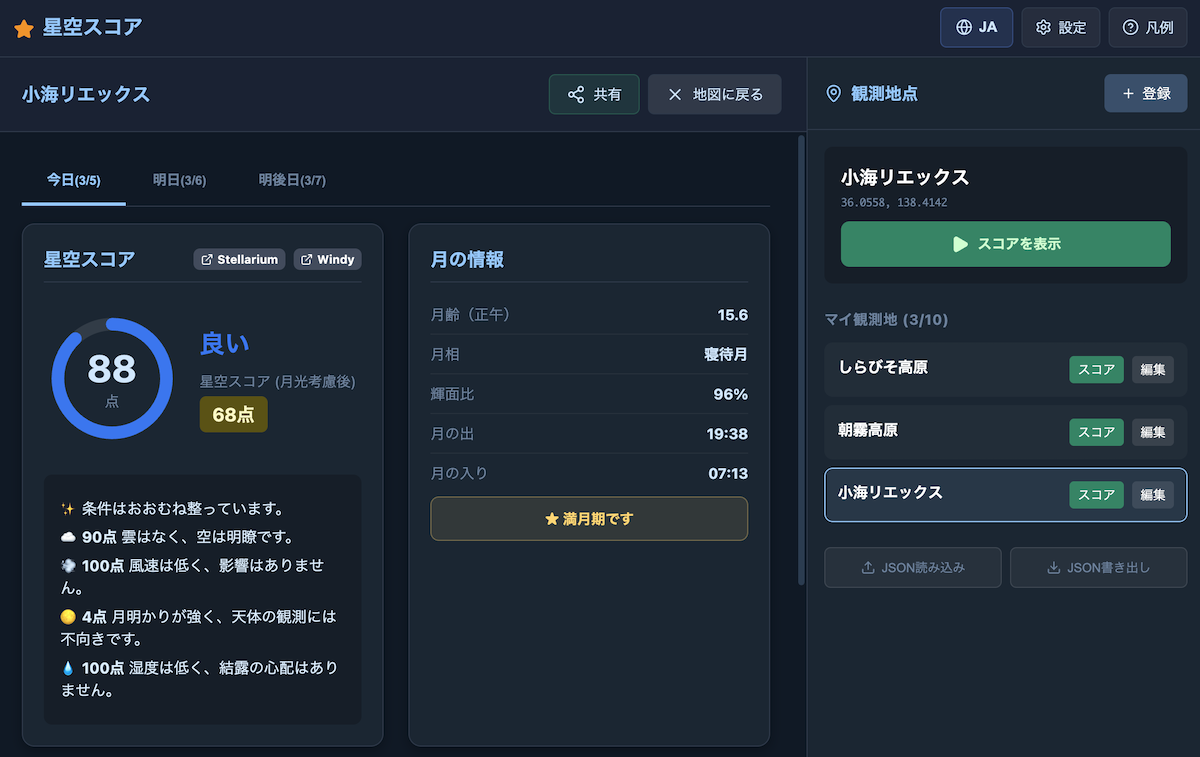Click 編集 for 朝霧高原

tap(1152, 431)
